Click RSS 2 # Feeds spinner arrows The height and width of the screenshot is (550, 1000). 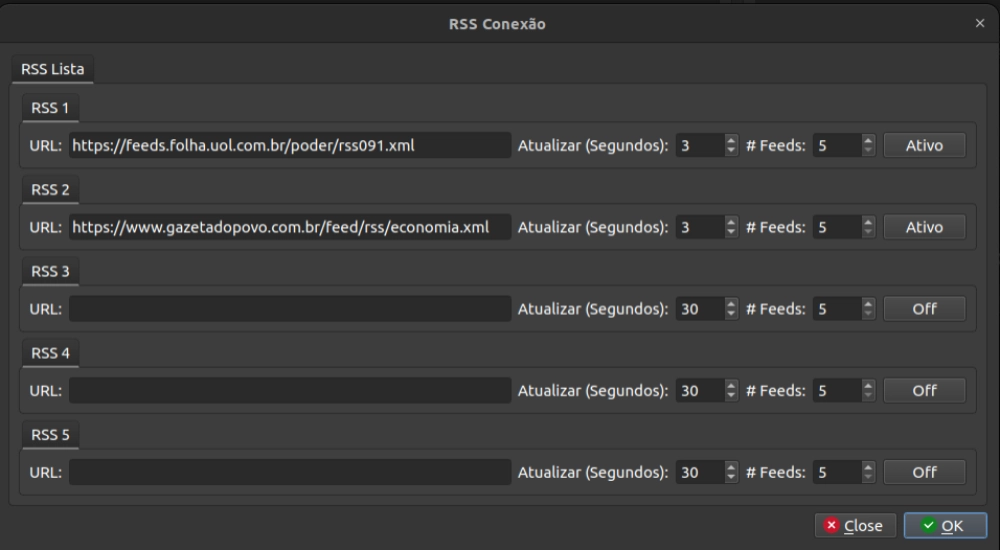(x=868, y=228)
